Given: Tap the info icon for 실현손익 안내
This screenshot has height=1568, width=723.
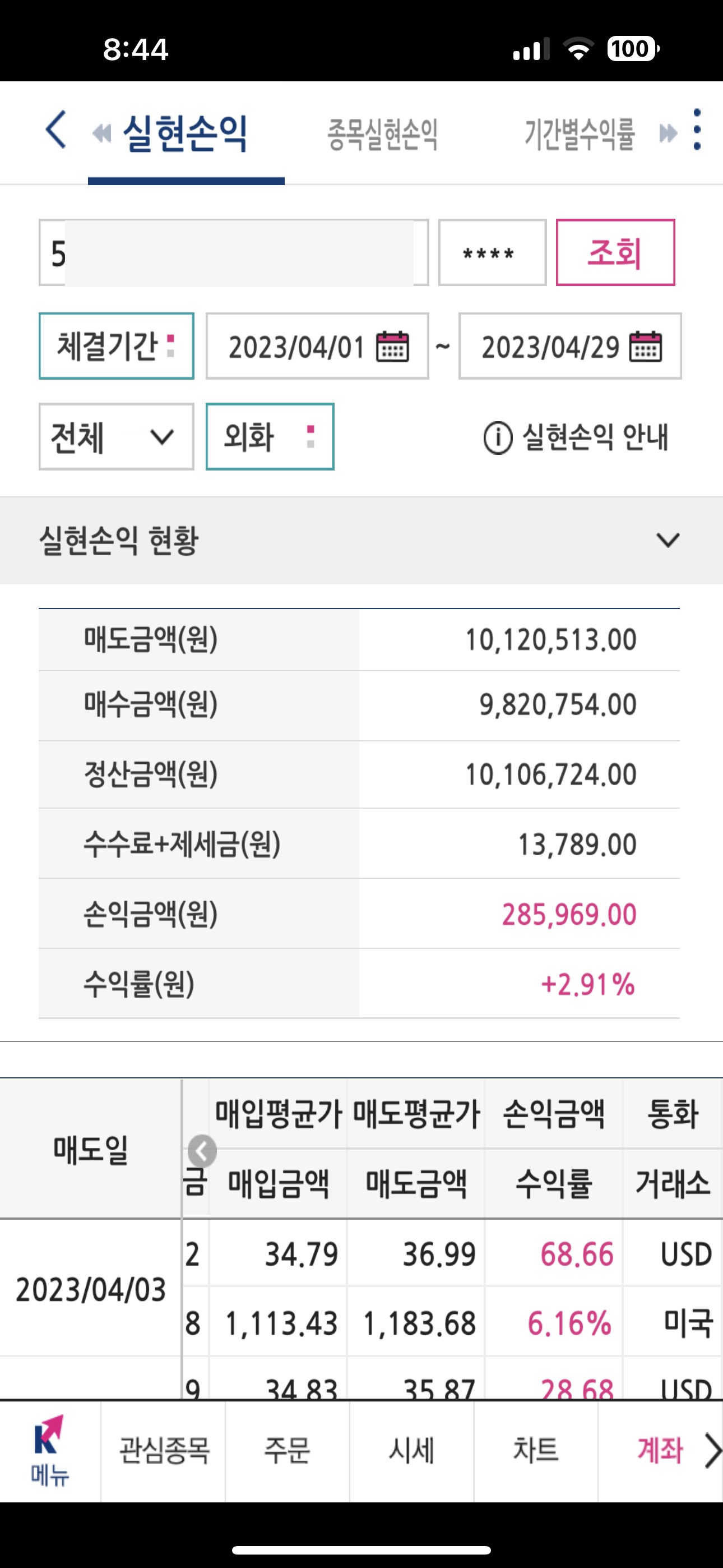Looking at the screenshot, I should 498,437.
